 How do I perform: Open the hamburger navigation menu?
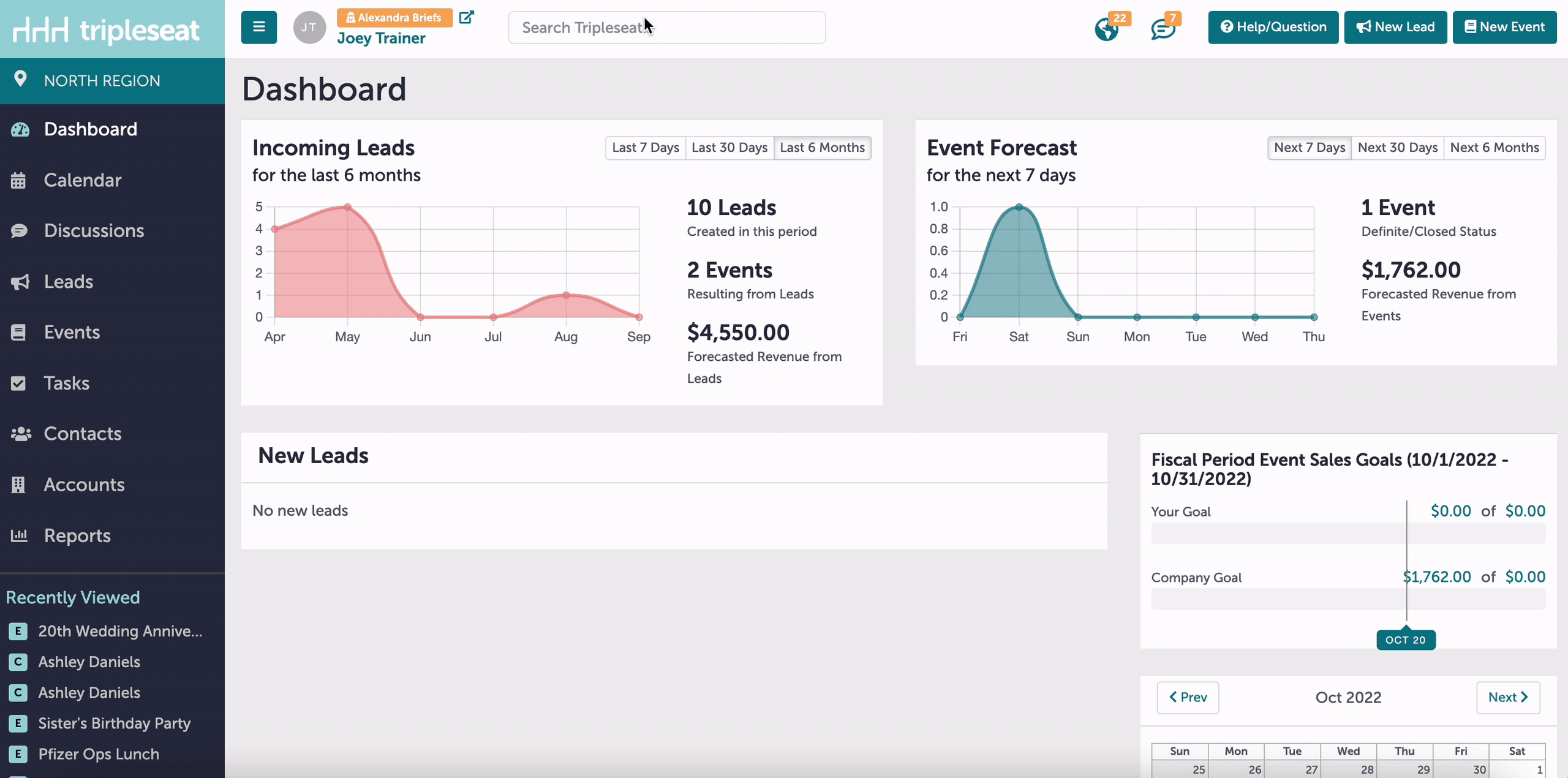pyautogui.click(x=258, y=27)
